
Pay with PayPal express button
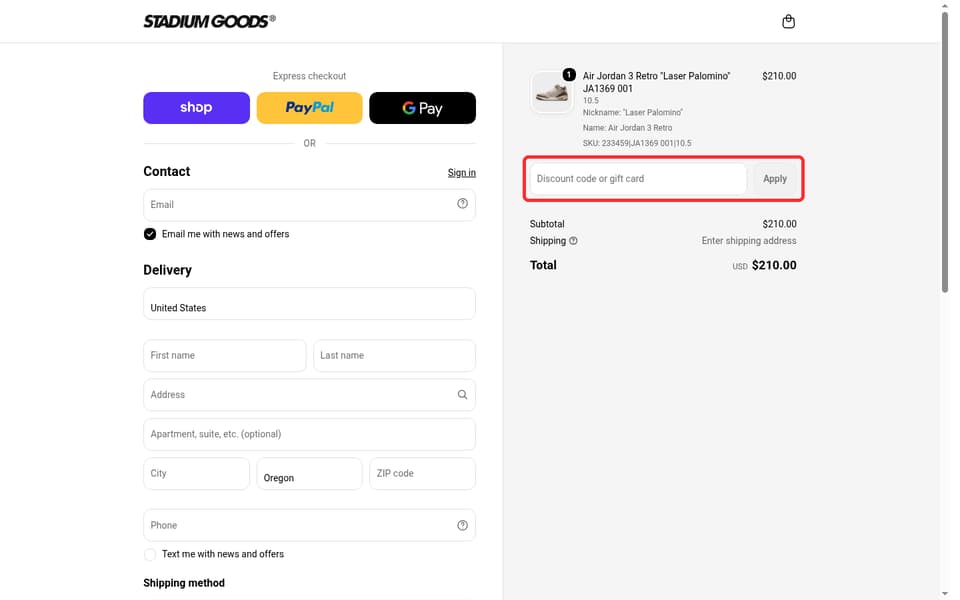(309, 108)
